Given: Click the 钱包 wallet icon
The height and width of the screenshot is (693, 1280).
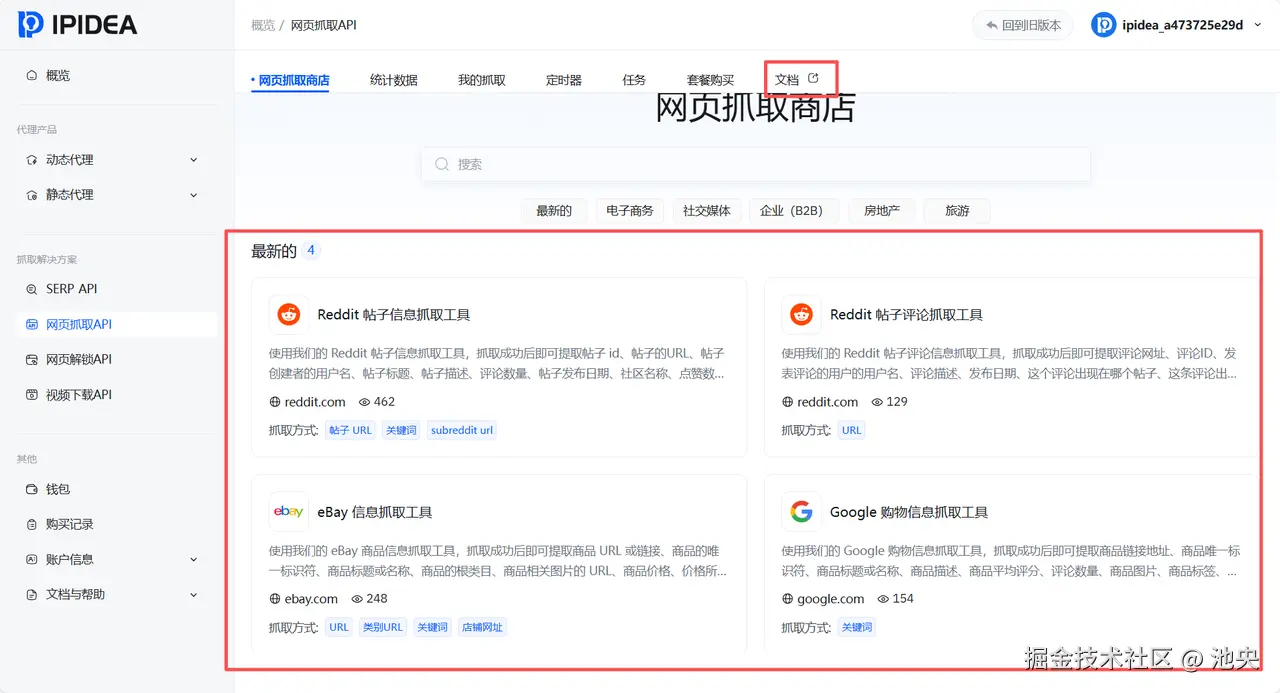Looking at the screenshot, I should tap(32, 489).
